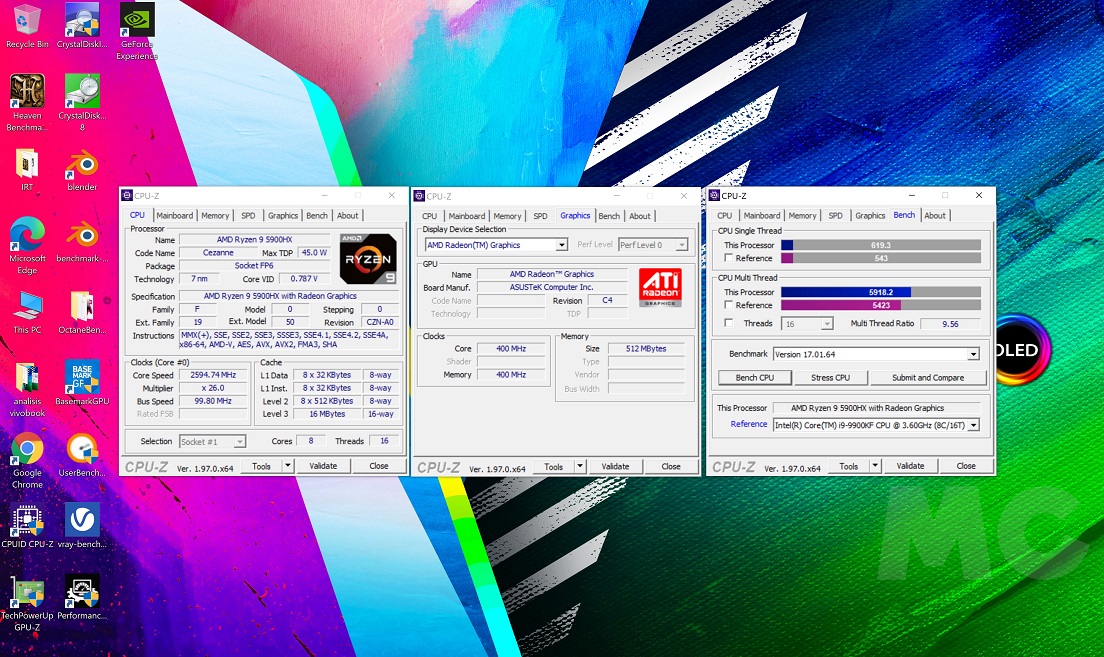This screenshot has width=1104, height=657.
Task: Open the GeForce Experience desktop icon
Action: (136, 22)
